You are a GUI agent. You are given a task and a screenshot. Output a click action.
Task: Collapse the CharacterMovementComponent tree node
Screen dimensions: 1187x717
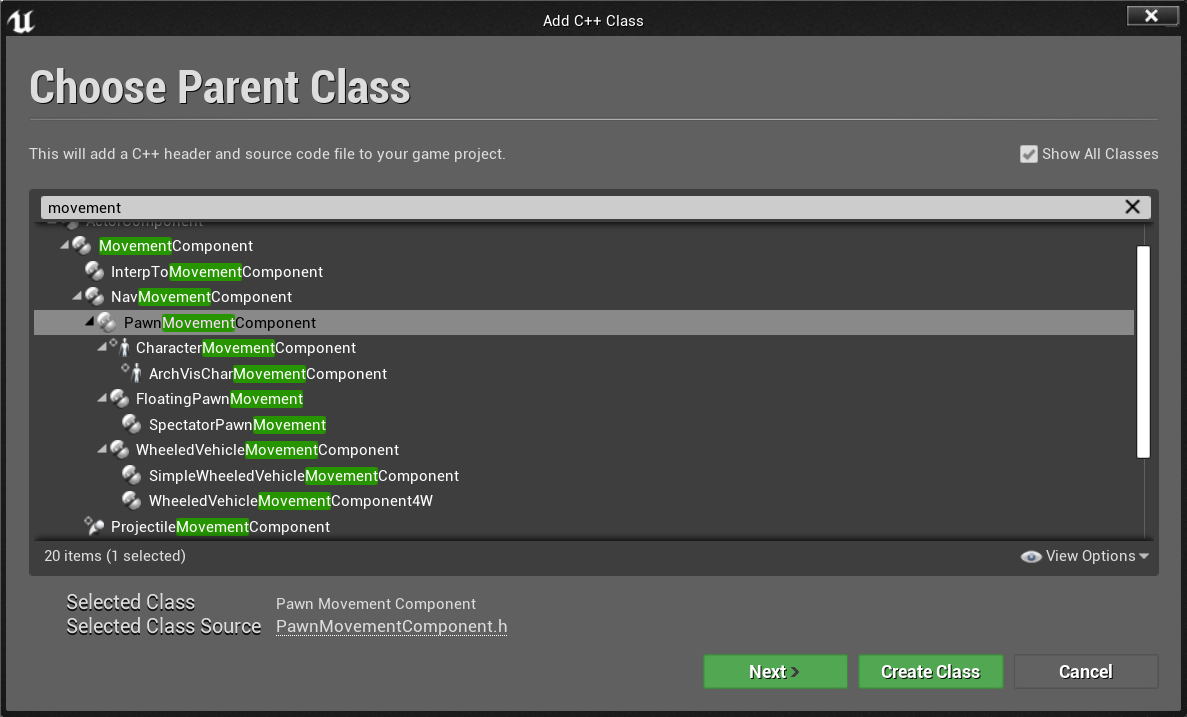(102, 347)
